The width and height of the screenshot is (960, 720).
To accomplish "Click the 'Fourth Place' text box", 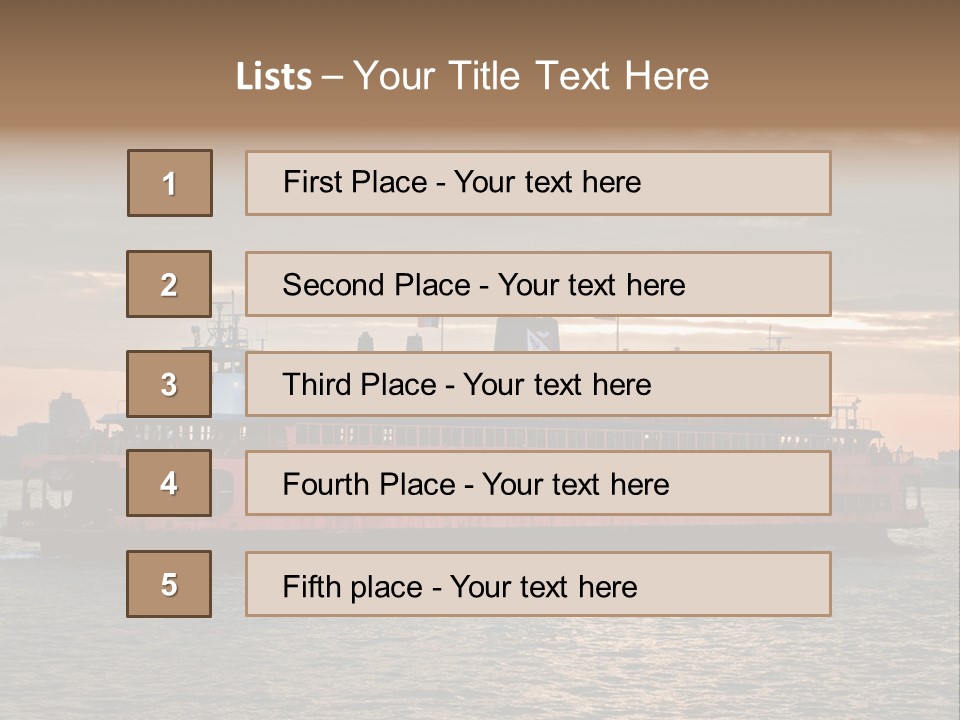I will [538, 484].
